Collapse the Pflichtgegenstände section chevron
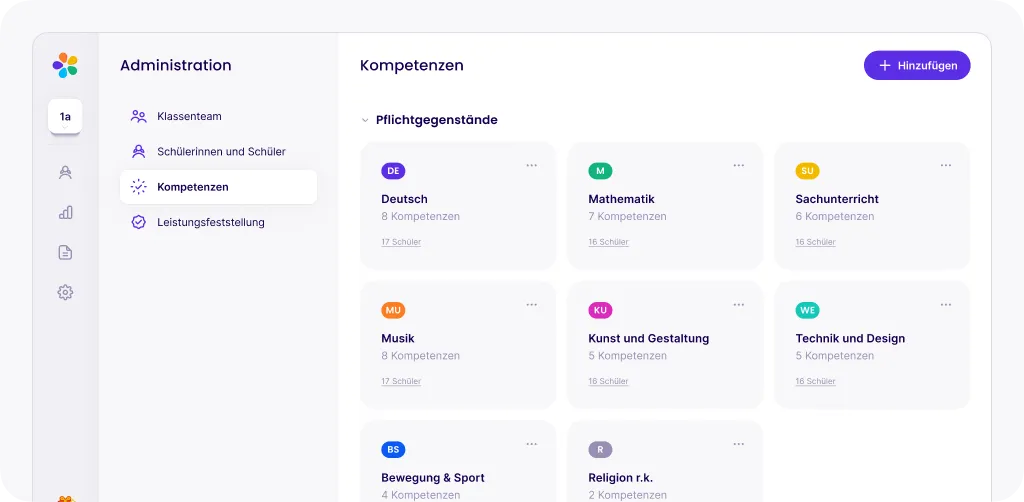The height and width of the screenshot is (502, 1024). tap(365, 120)
